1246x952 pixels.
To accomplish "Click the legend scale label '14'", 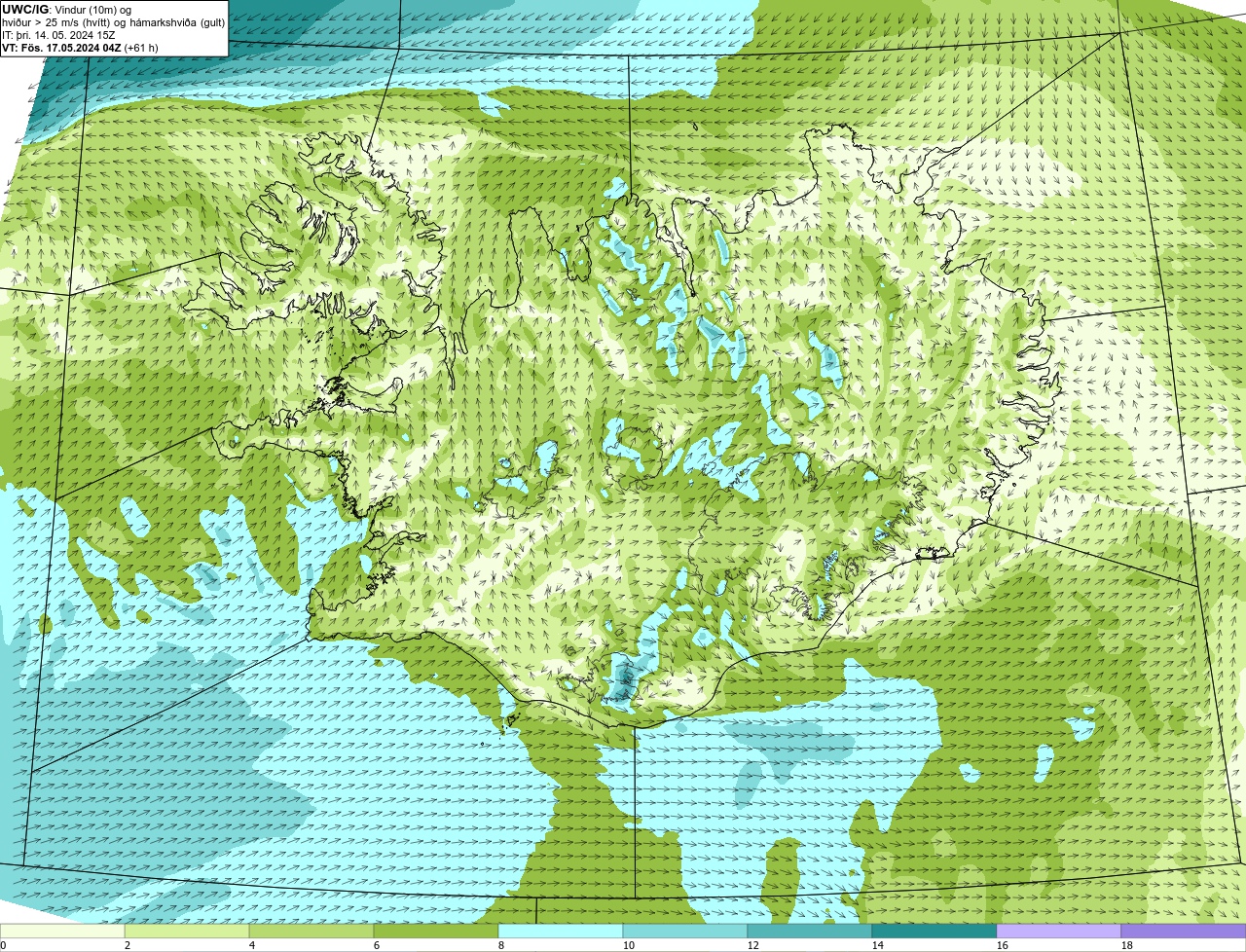I will [x=878, y=945].
